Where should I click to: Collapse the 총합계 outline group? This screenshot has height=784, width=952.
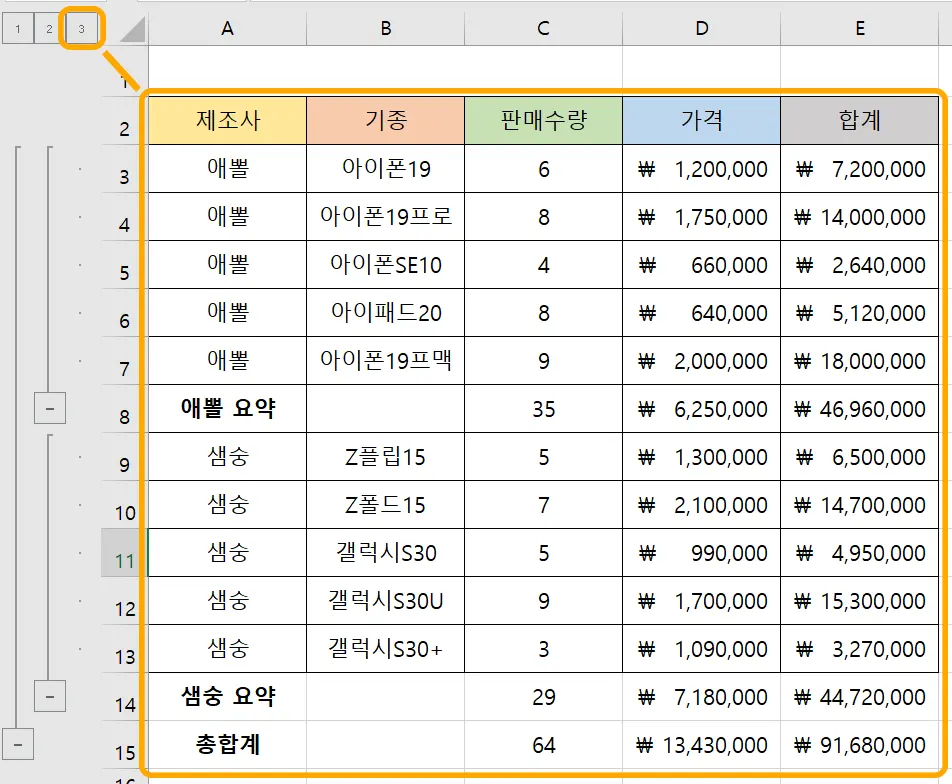[18, 745]
